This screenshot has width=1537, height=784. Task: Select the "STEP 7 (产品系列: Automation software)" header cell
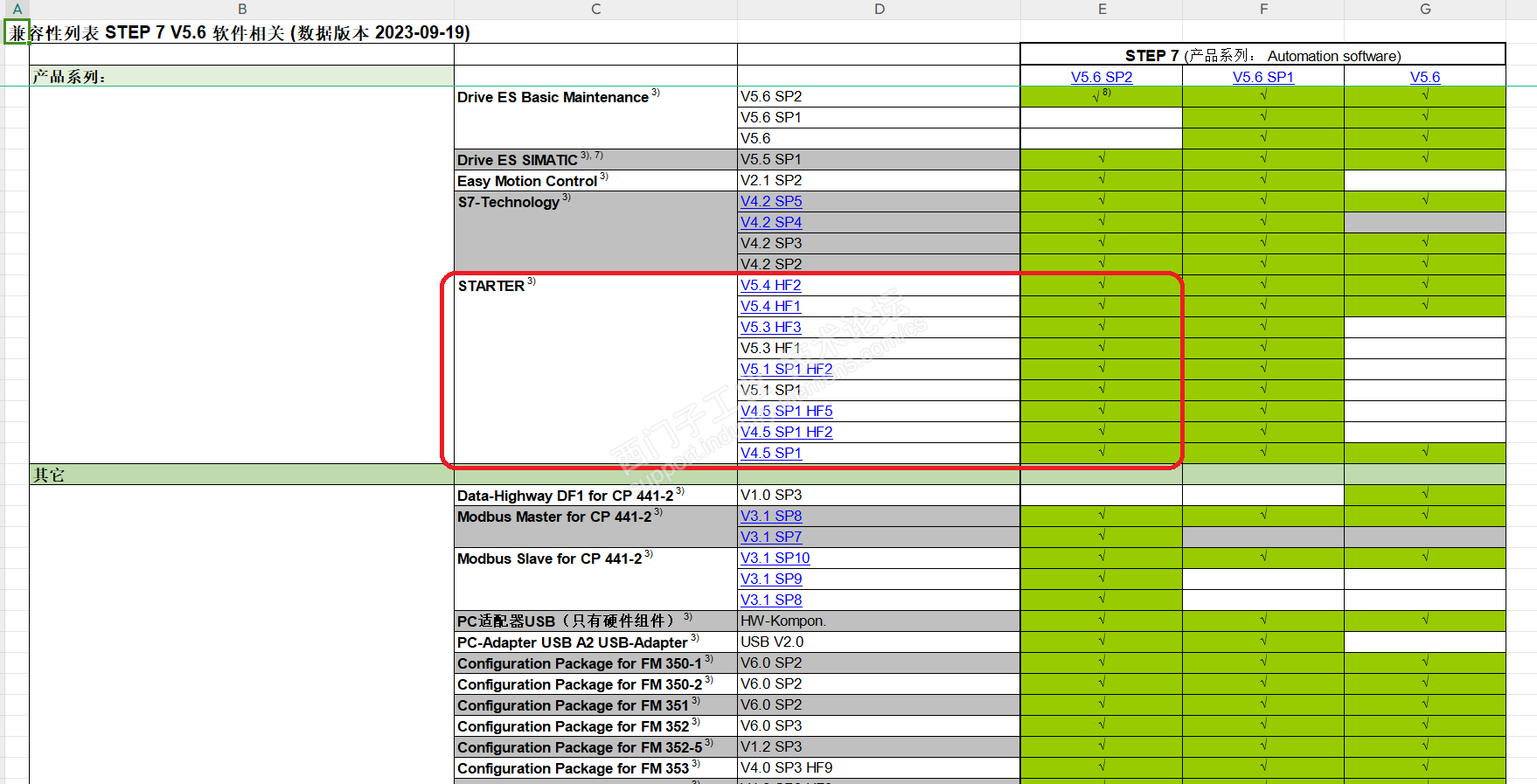click(x=1263, y=55)
